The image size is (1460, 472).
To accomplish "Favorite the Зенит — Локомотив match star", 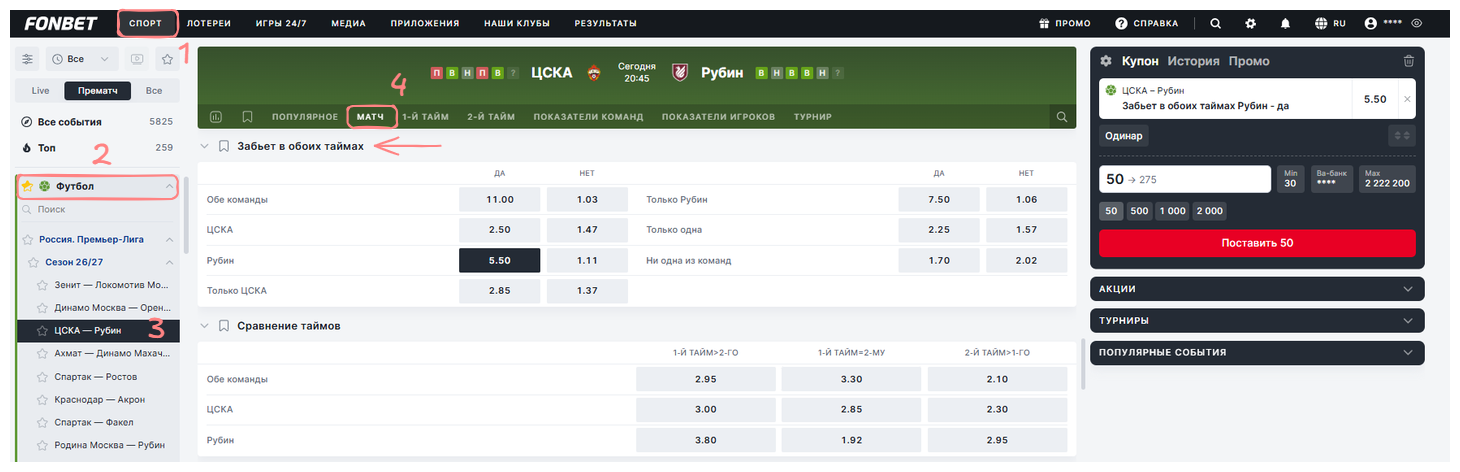I will [x=42, y=285].
